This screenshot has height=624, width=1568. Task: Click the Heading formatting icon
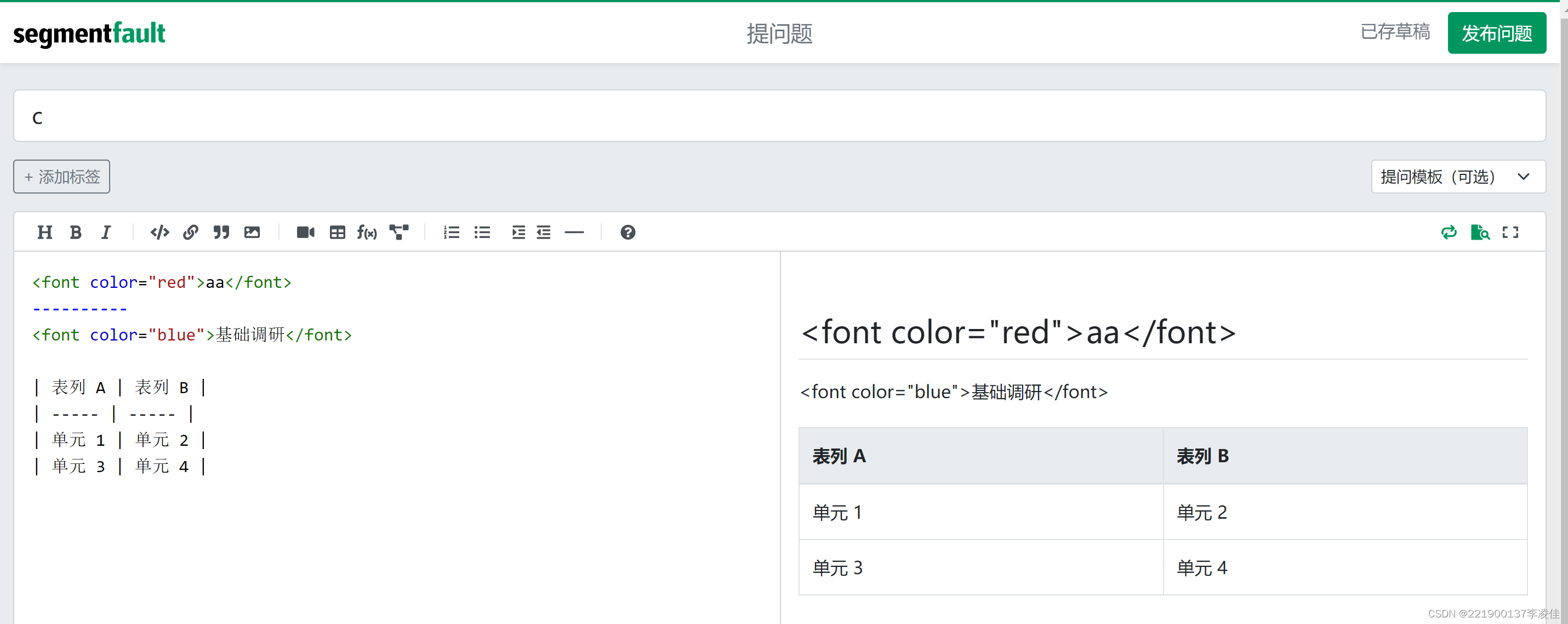click(44, 232)
